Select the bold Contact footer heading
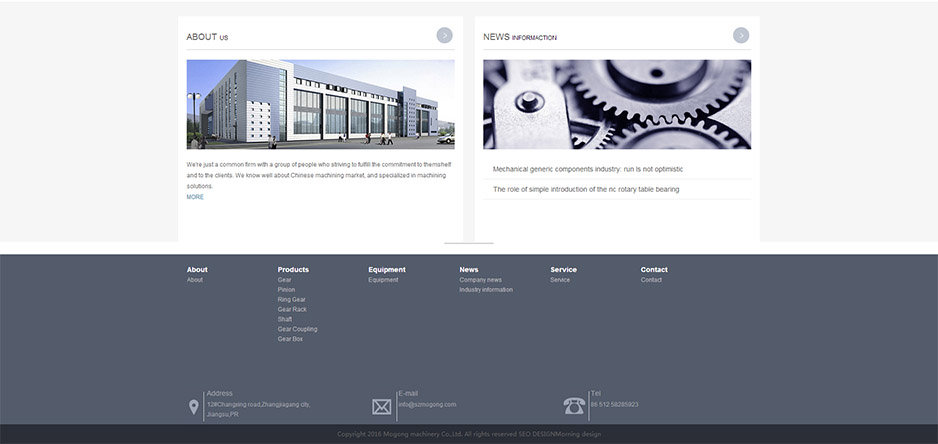The height and width of the screenshot is (444, 938). (x=654, y=269)
